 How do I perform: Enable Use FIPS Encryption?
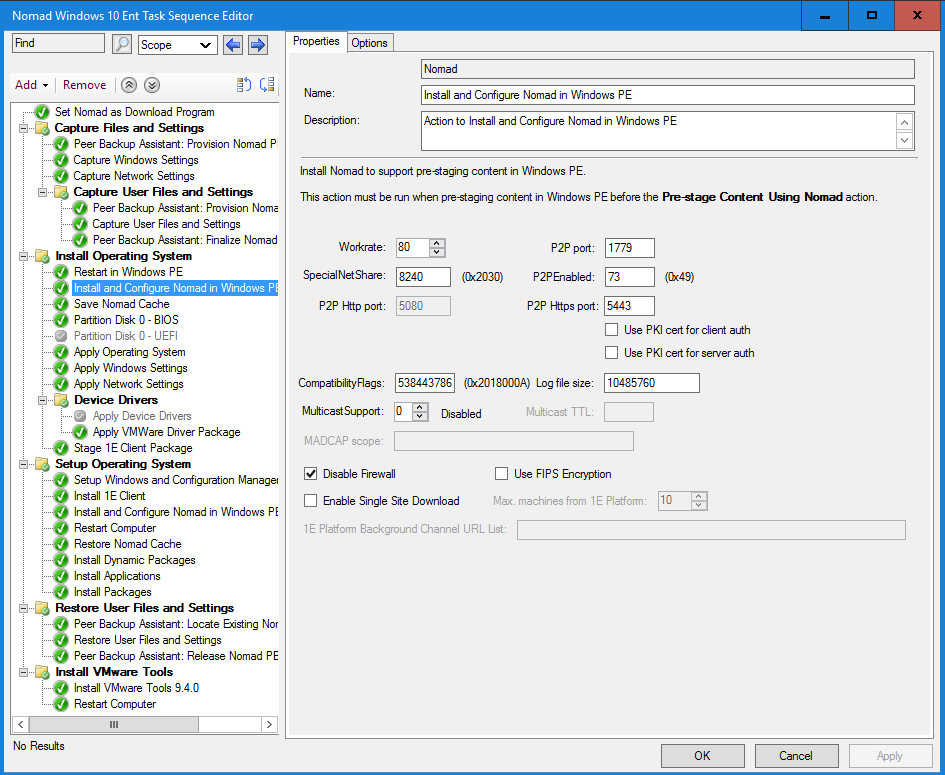click(x=502, y=474)
